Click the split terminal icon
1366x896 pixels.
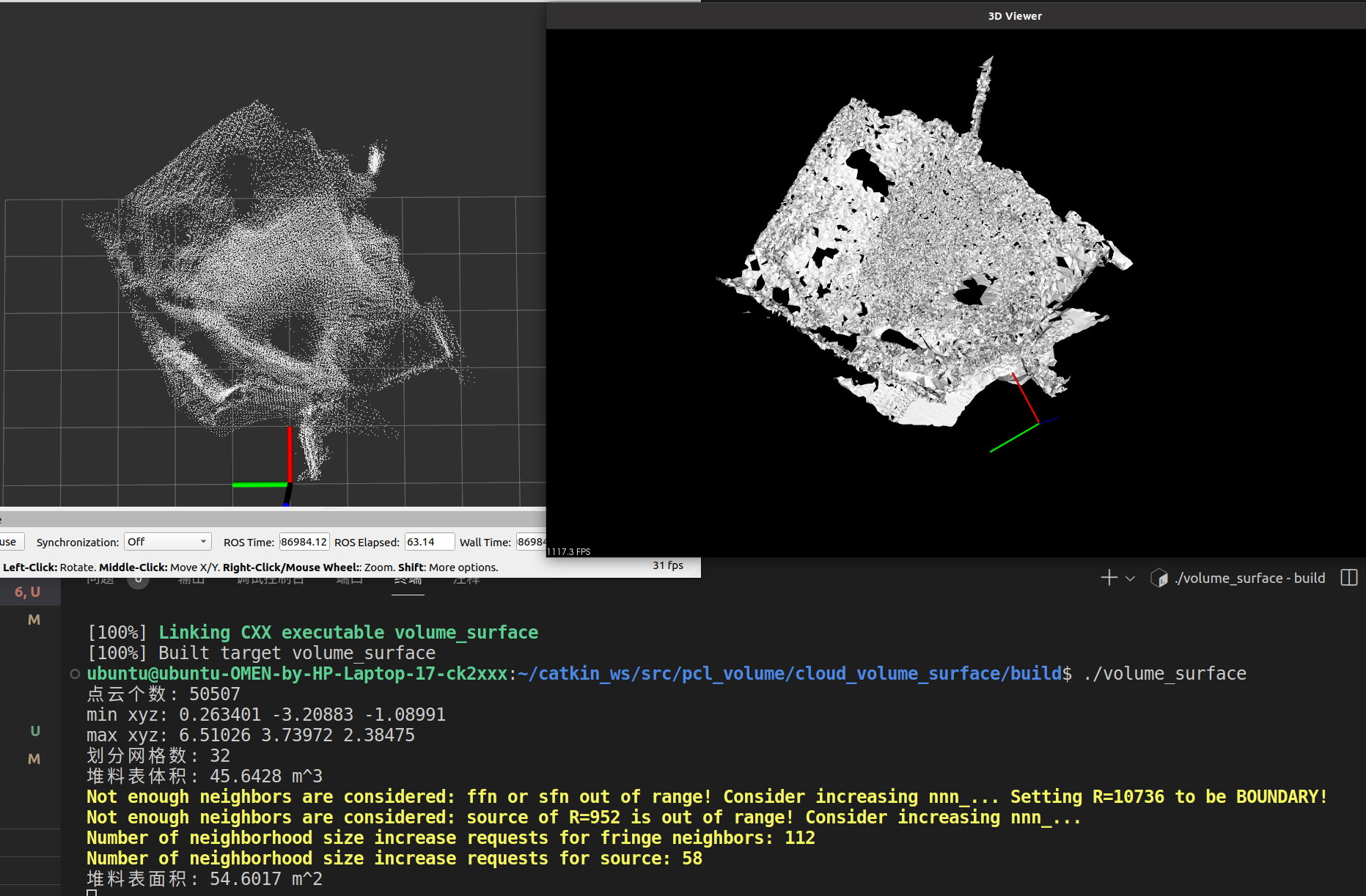(1348, 578)
